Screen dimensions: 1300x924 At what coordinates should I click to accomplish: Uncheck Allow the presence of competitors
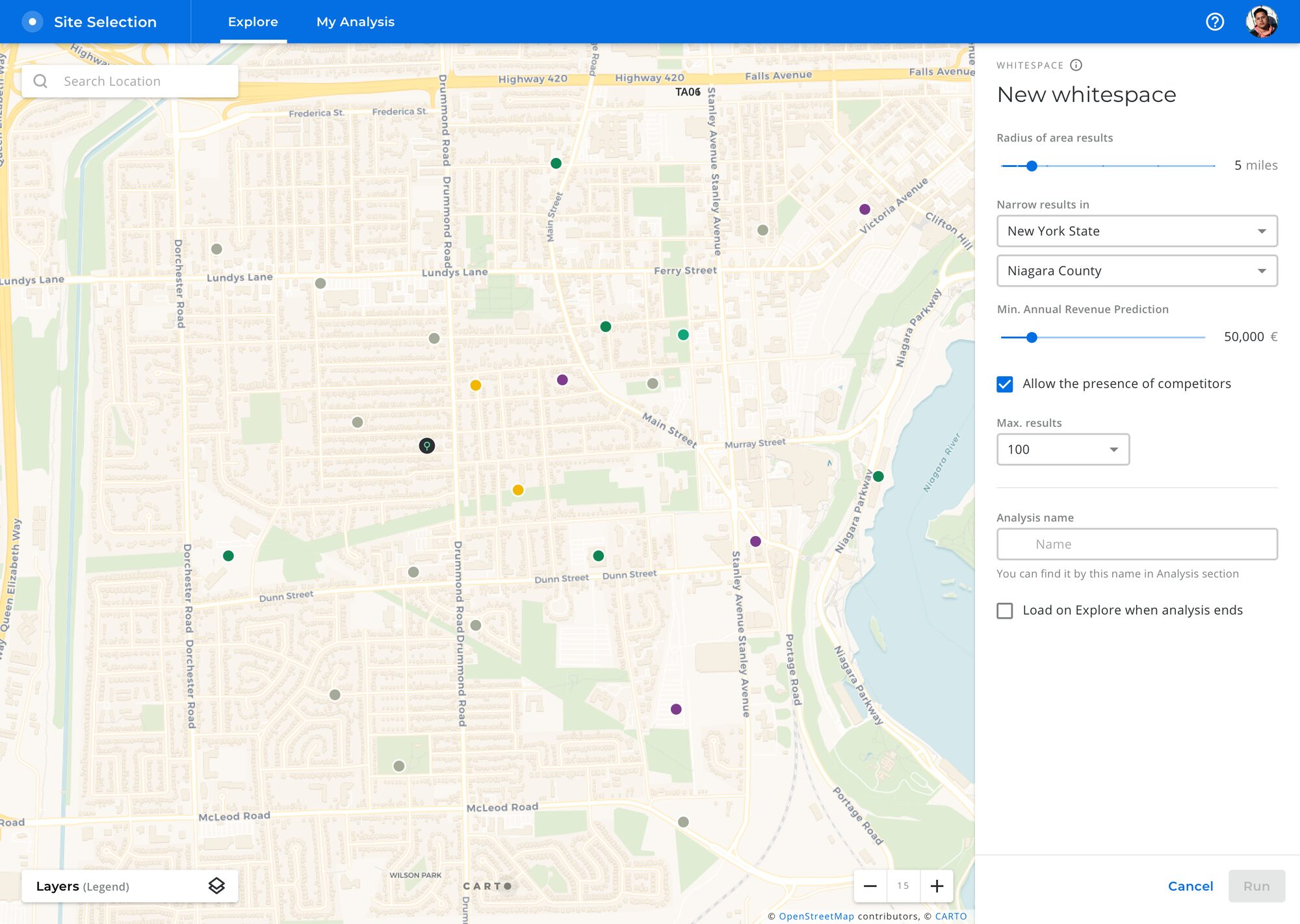(x=1005, y=384)
